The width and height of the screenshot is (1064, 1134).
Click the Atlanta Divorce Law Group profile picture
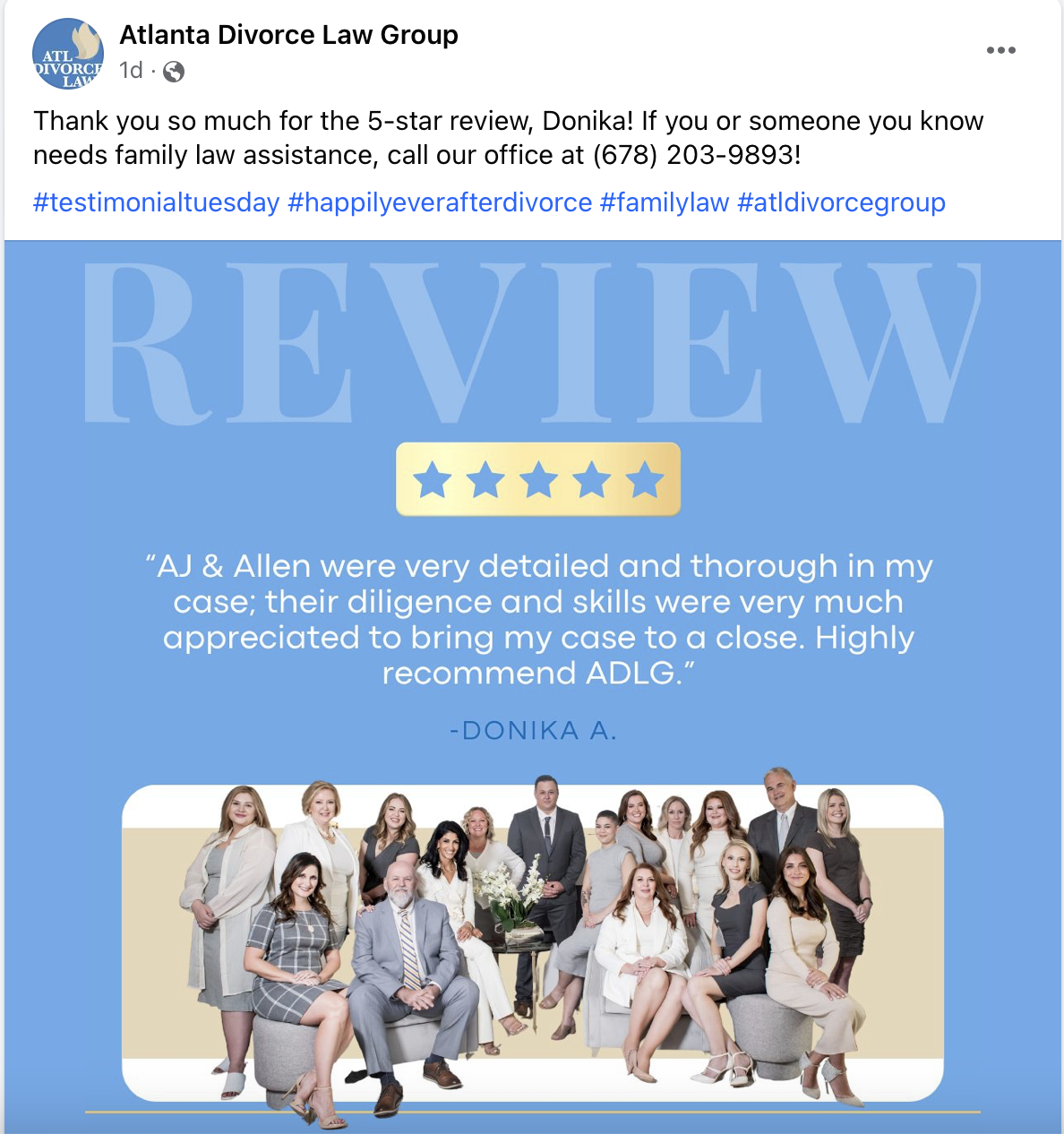click(68, 54)
